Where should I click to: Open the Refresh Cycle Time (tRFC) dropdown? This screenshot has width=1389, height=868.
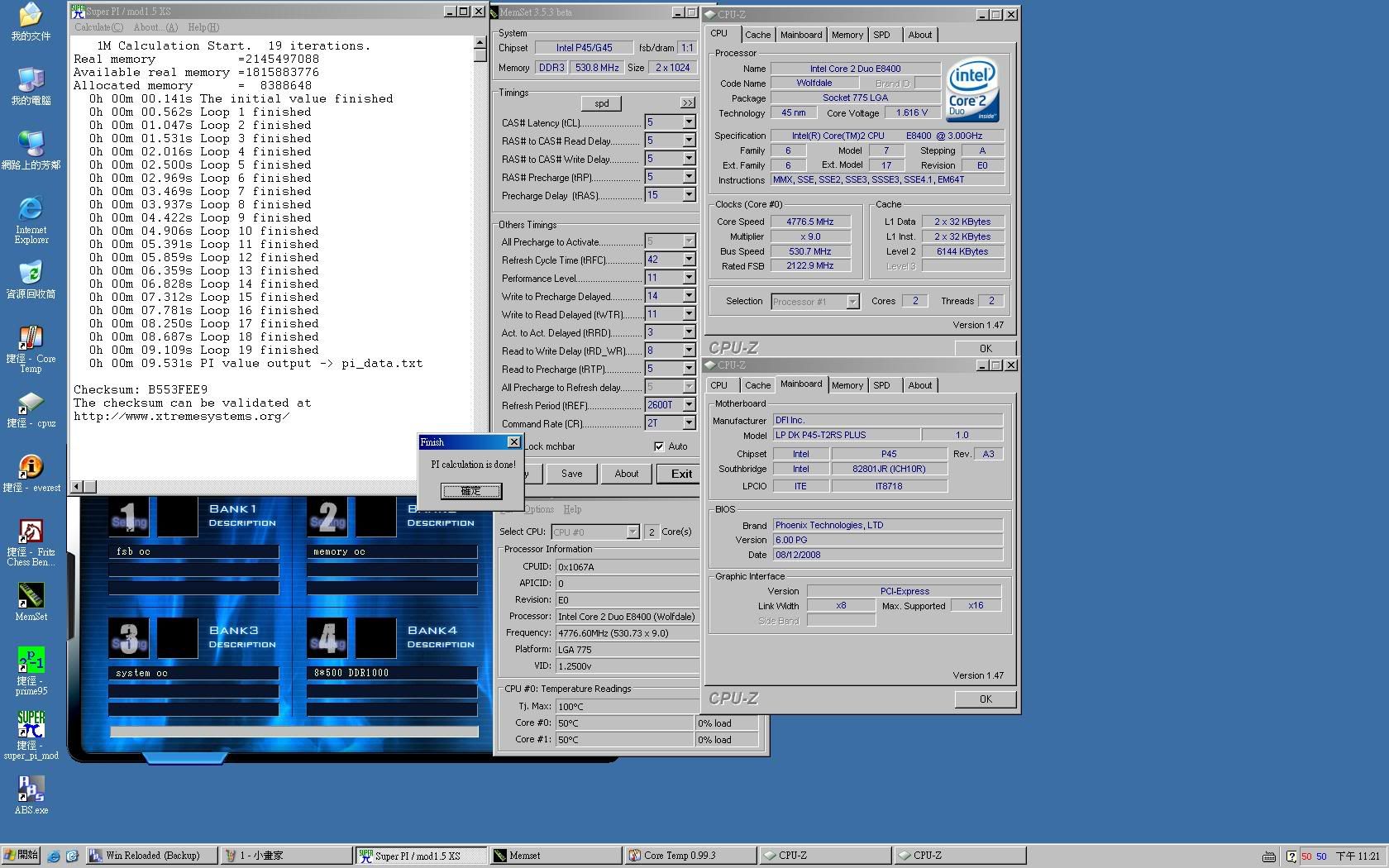click(688, 260)
